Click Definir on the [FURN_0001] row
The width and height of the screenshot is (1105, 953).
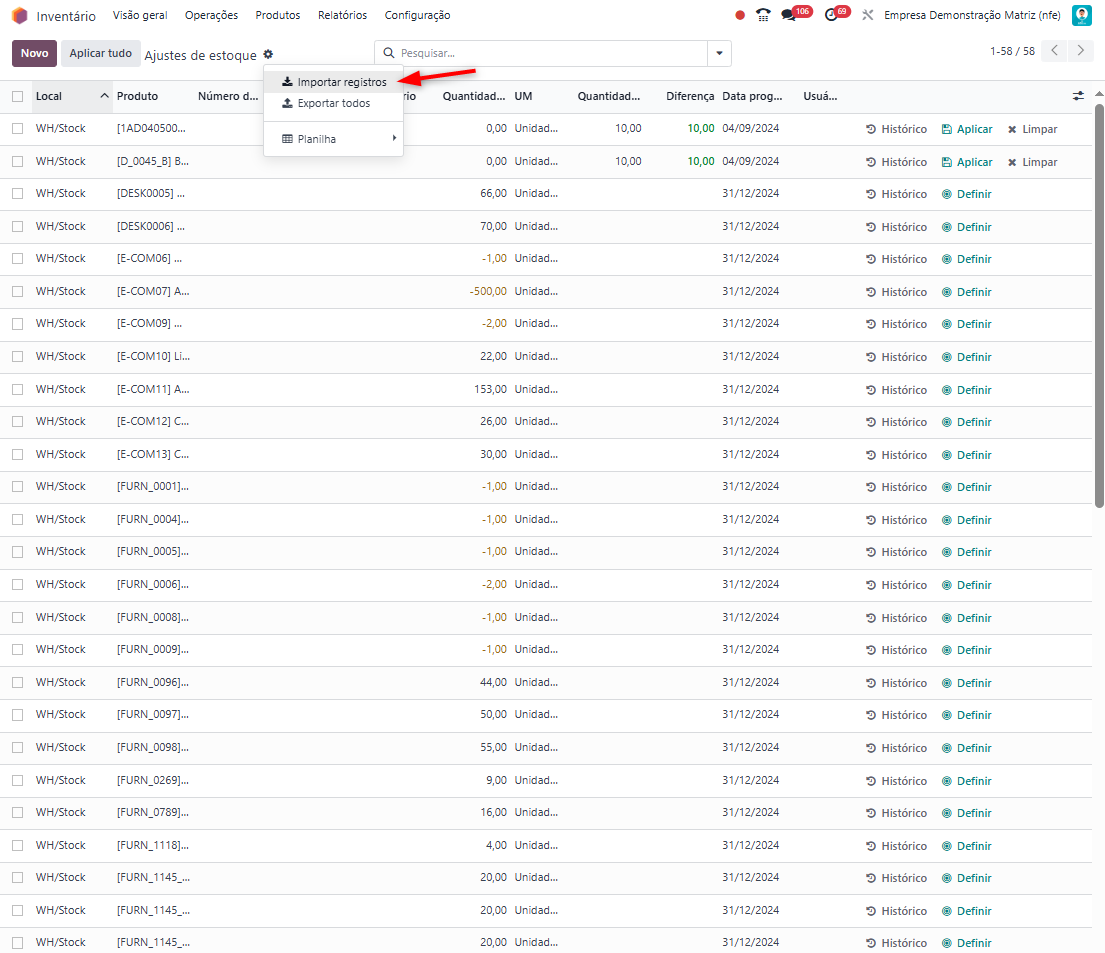point(967,487)
